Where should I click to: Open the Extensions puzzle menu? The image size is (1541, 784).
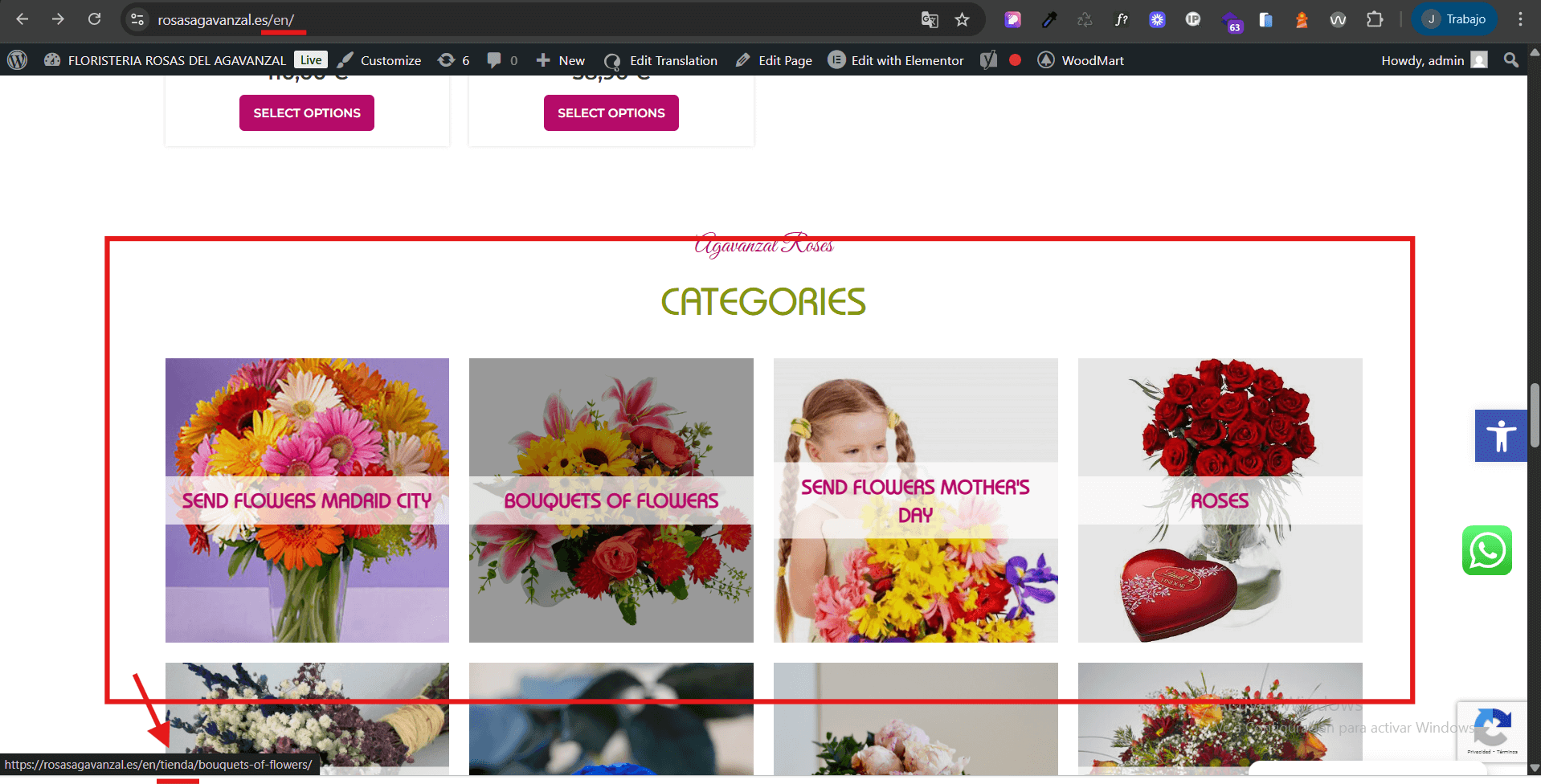1375,19
